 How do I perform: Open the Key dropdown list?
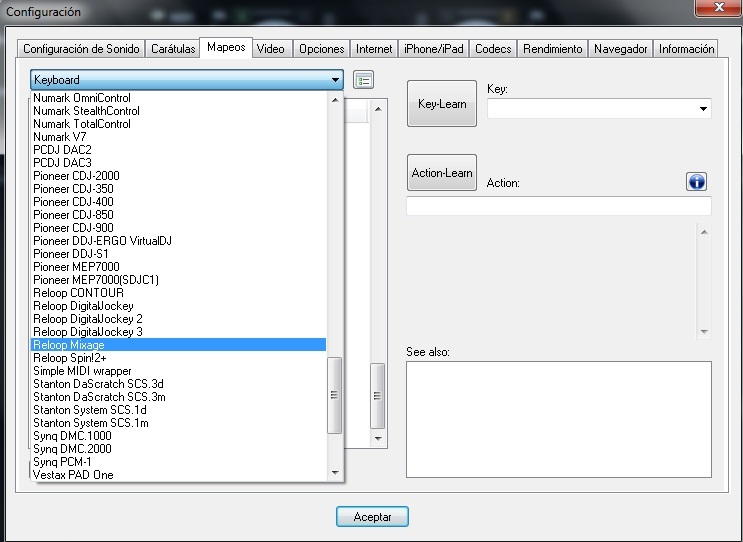click(703, 108)
